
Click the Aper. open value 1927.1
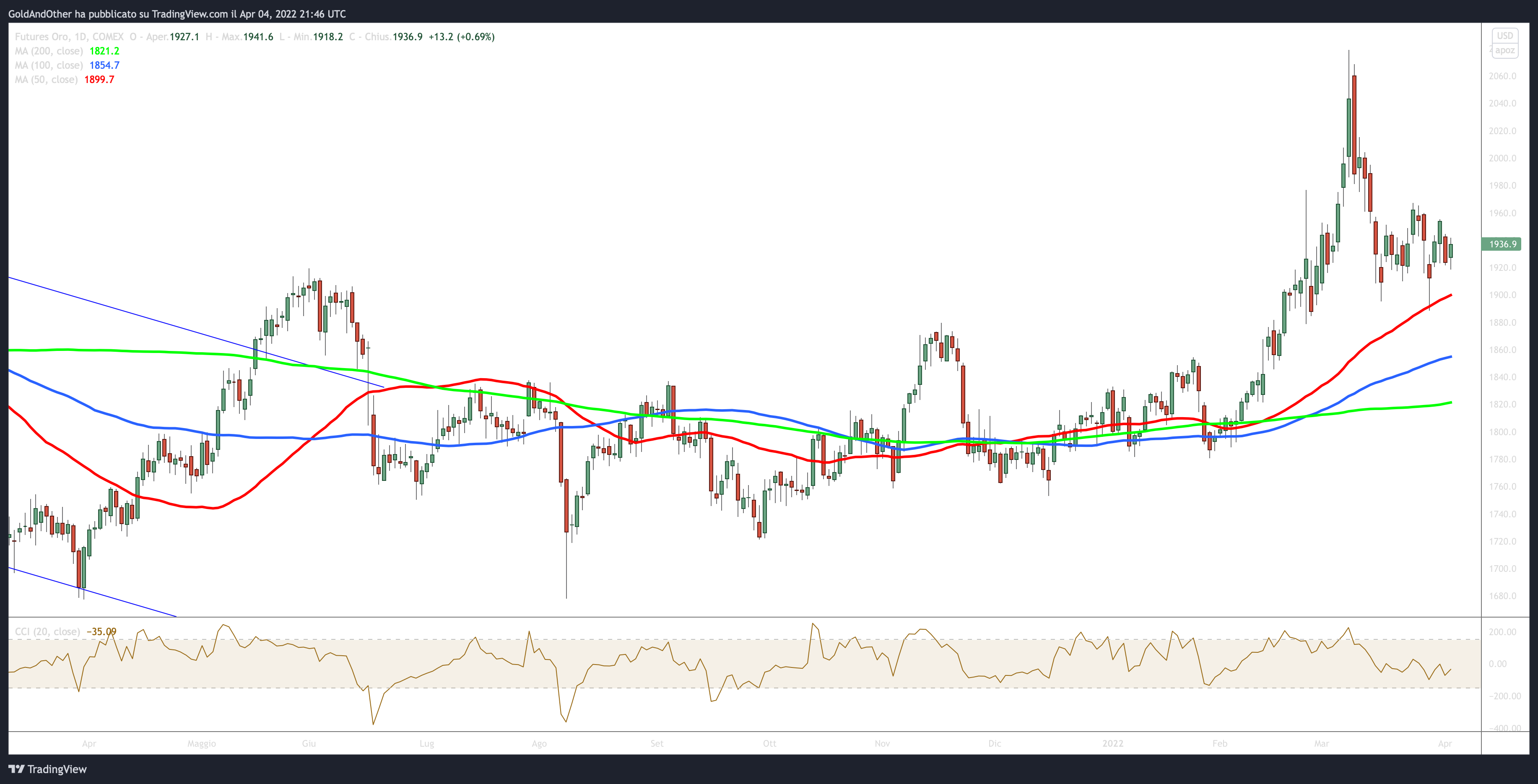pos(184,36)
